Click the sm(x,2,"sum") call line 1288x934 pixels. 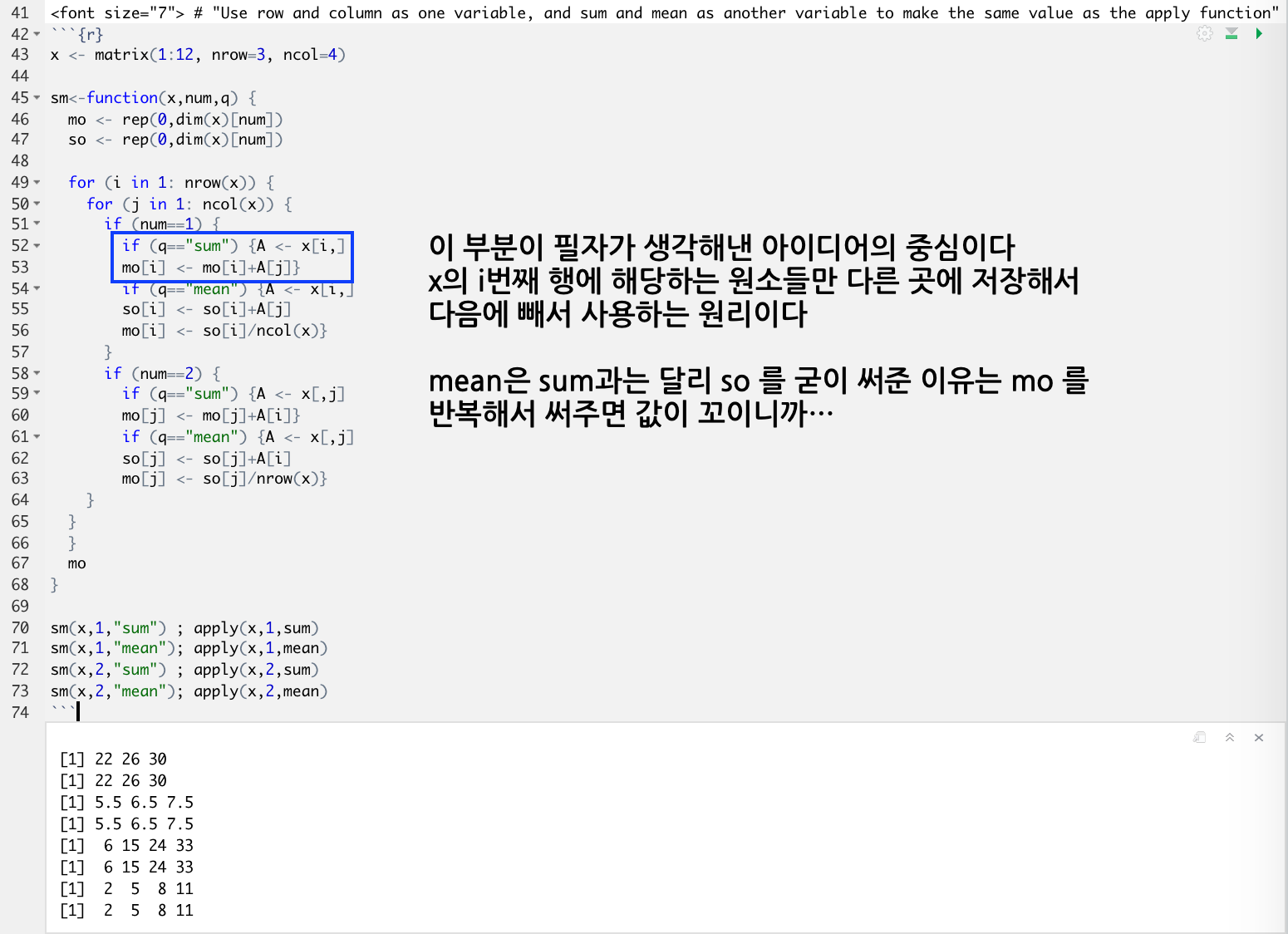pyautogui.click(x=108, y=670)
